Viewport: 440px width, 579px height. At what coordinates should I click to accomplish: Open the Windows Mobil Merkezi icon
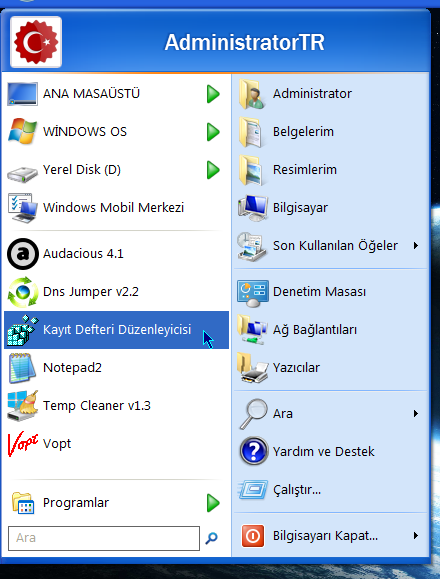[23, 208]
